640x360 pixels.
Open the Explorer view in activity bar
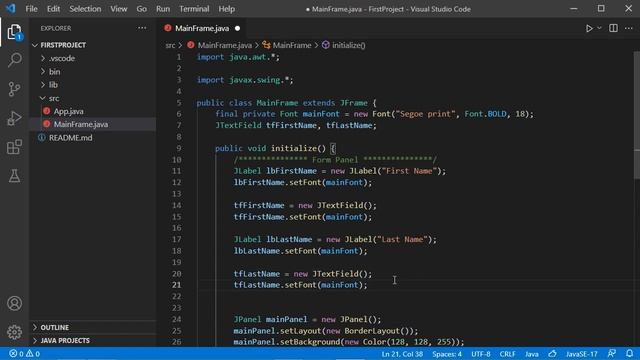[x=14, y=32]
